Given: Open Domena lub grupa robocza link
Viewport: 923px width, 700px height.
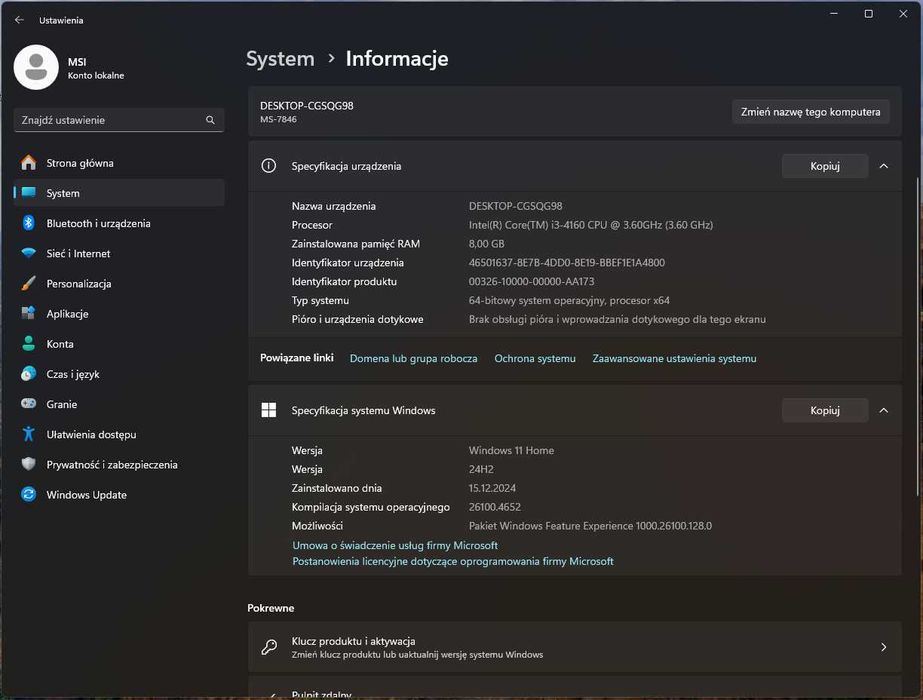Looking at the screenshot, I should click(413, 358).
